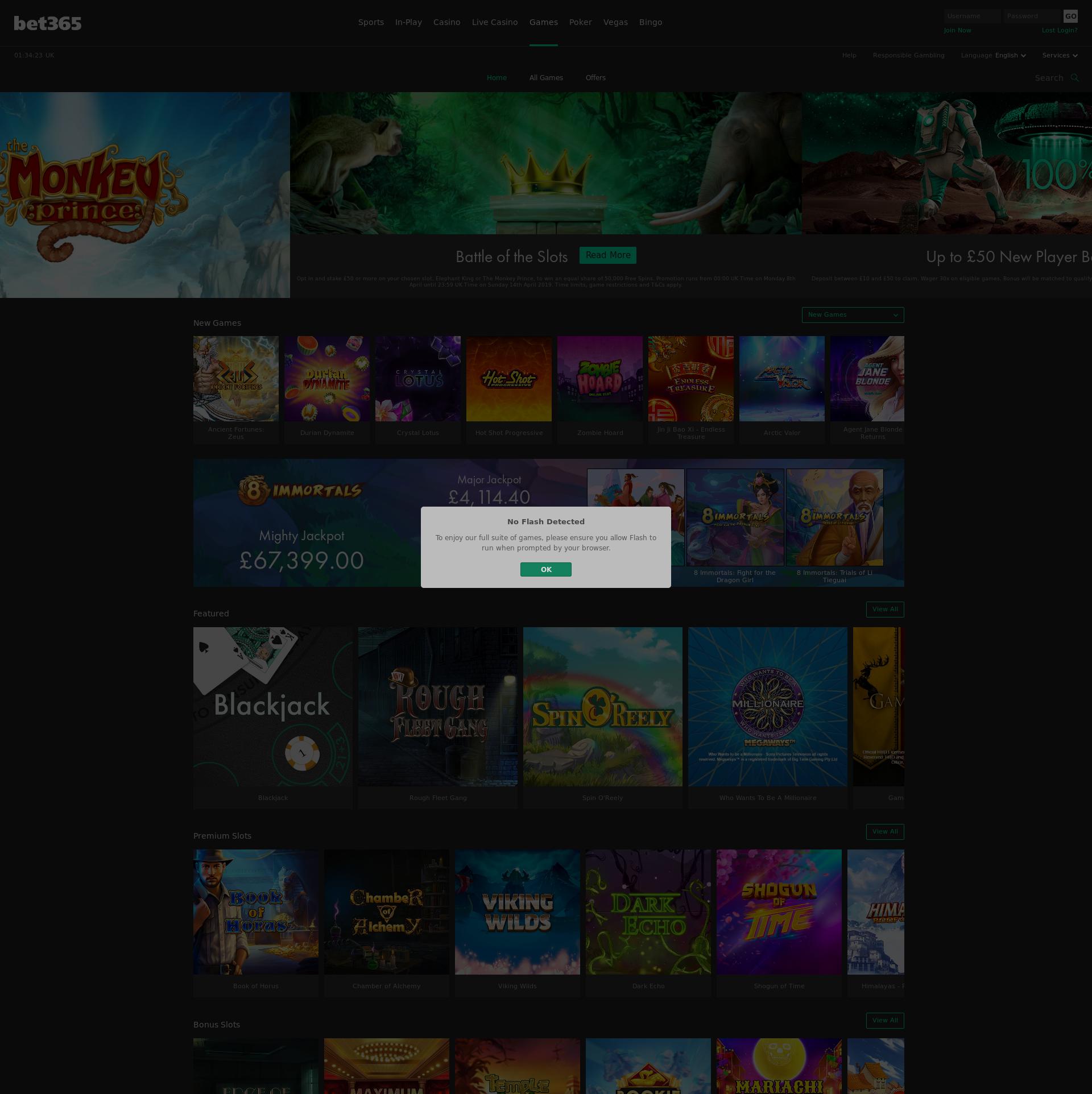Click the search magnifier icon

(x=1074, y=78)
